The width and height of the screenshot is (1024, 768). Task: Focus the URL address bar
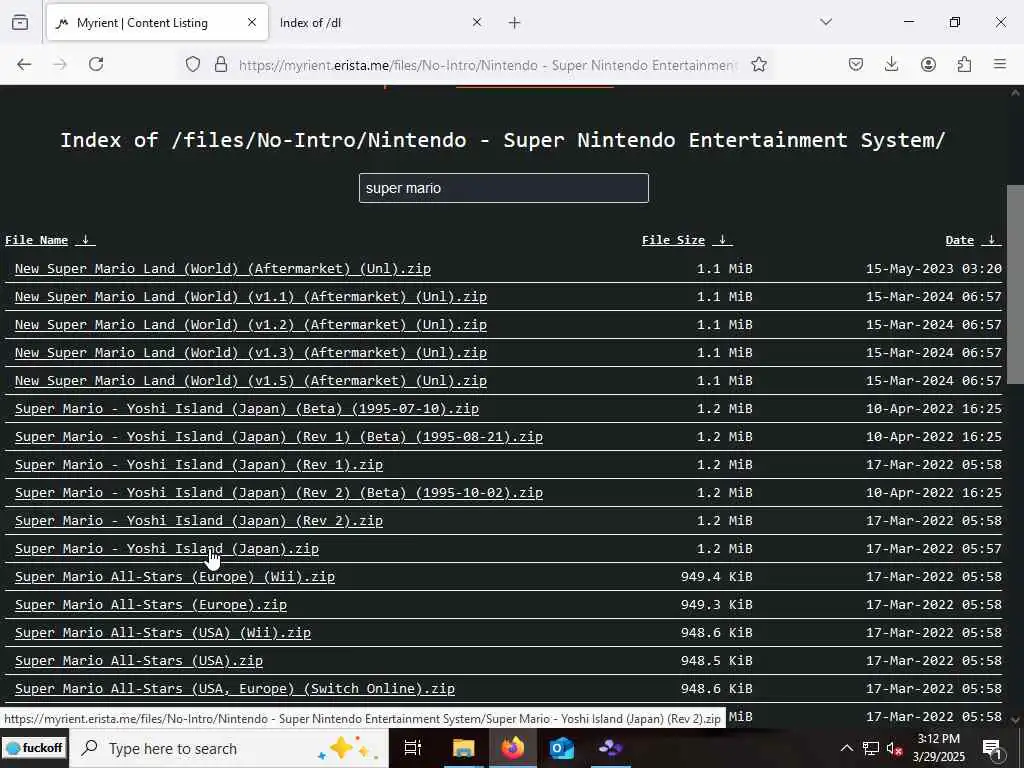[x=487, y=65]
